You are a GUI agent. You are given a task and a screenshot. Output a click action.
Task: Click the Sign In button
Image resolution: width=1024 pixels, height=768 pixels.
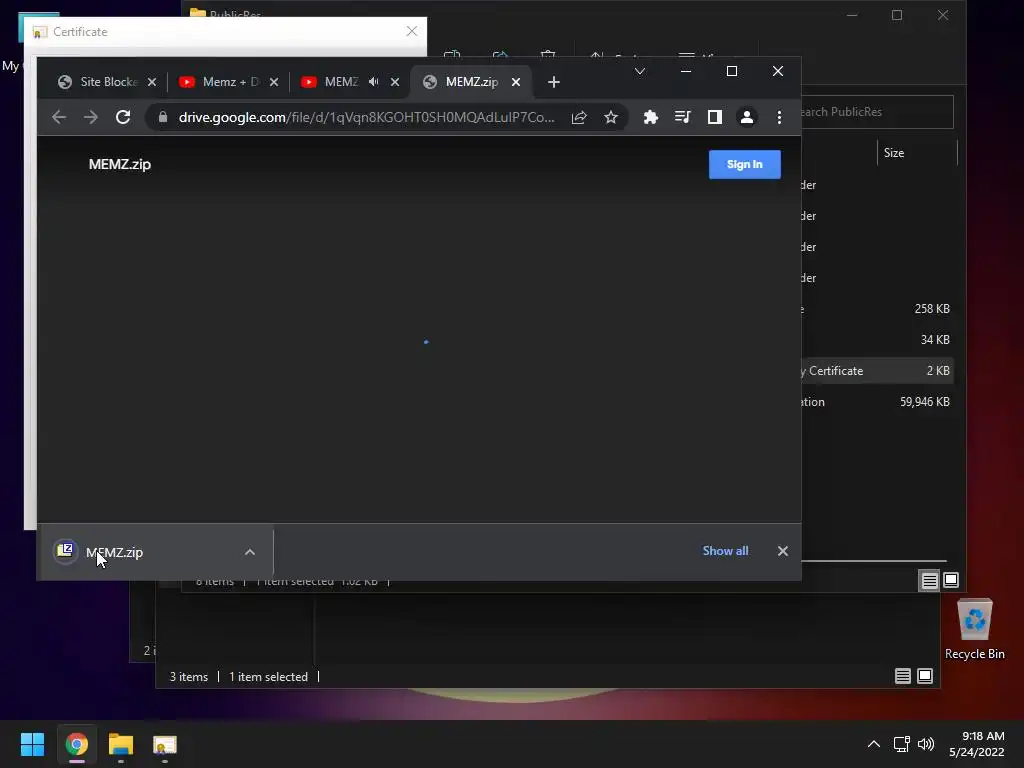[744, 165]
